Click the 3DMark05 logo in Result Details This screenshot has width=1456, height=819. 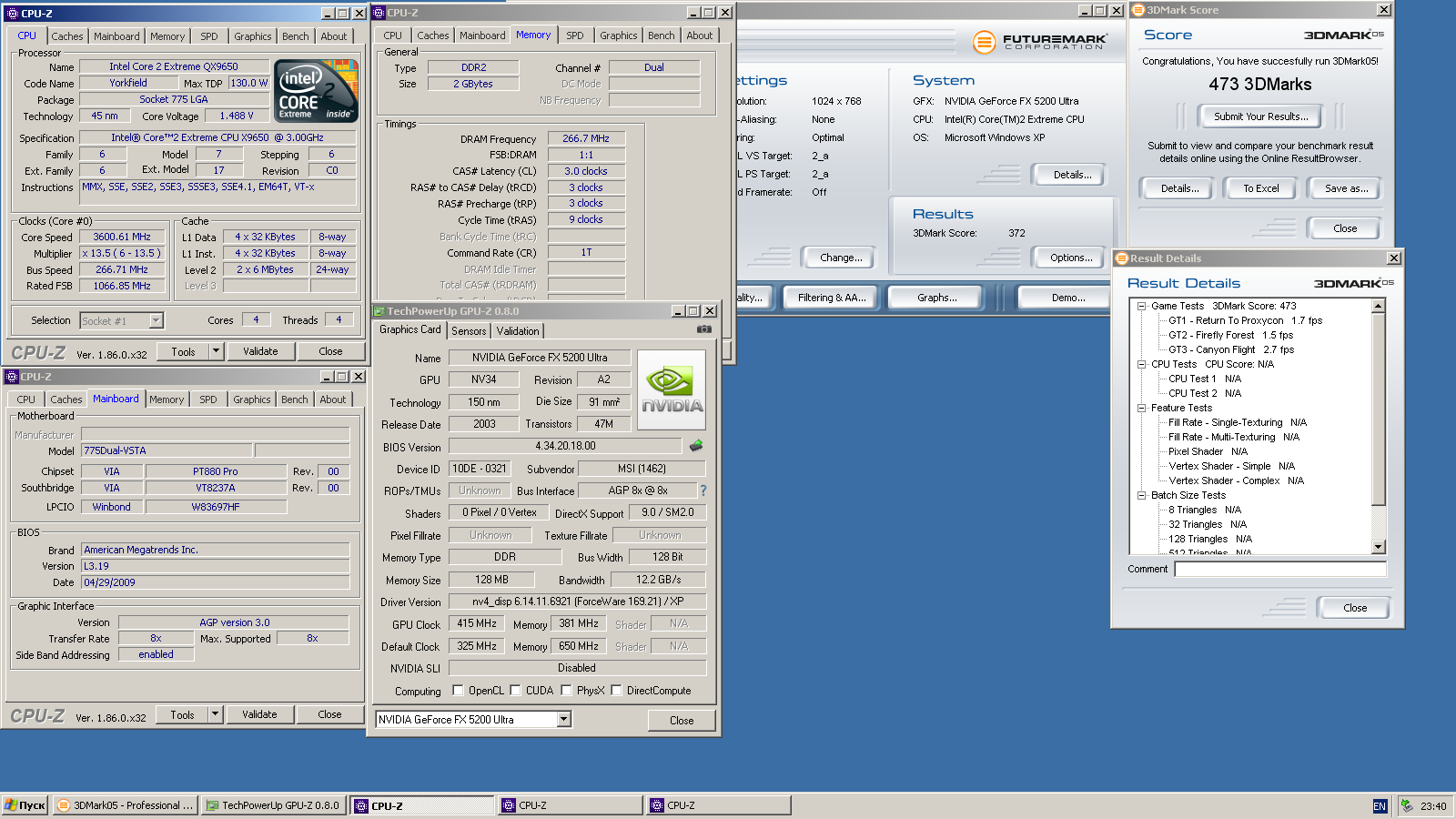[x=1354, y=283]
